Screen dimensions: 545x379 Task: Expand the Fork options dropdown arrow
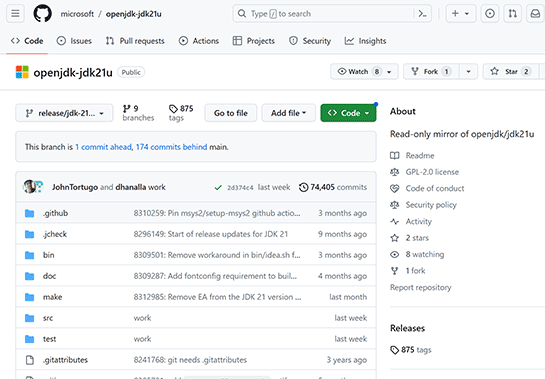coord(468,72)
